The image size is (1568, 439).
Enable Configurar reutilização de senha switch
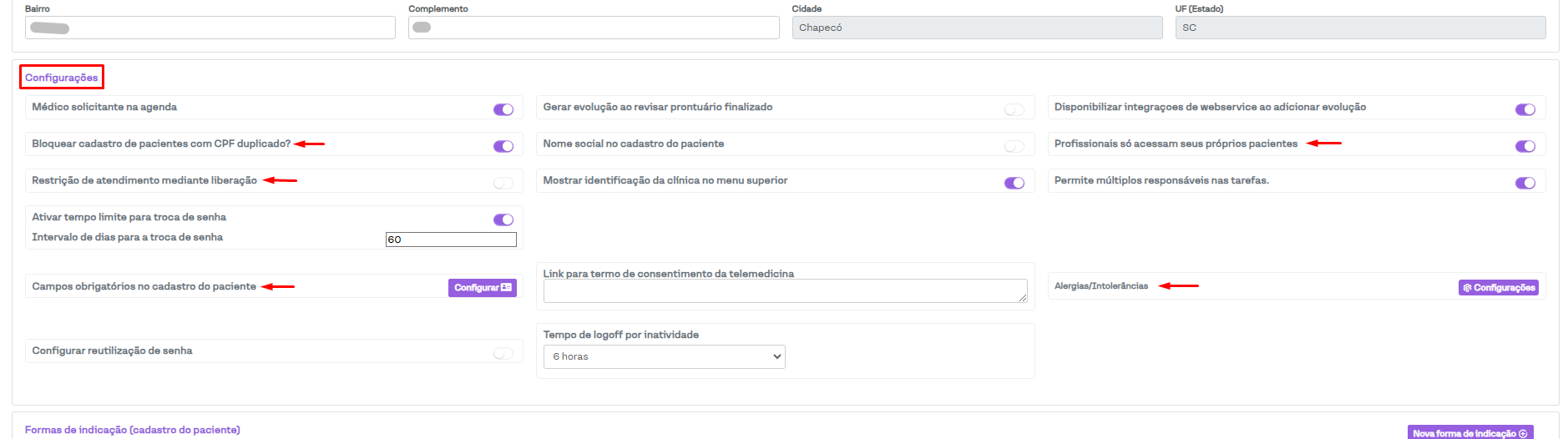click(503, 353)
